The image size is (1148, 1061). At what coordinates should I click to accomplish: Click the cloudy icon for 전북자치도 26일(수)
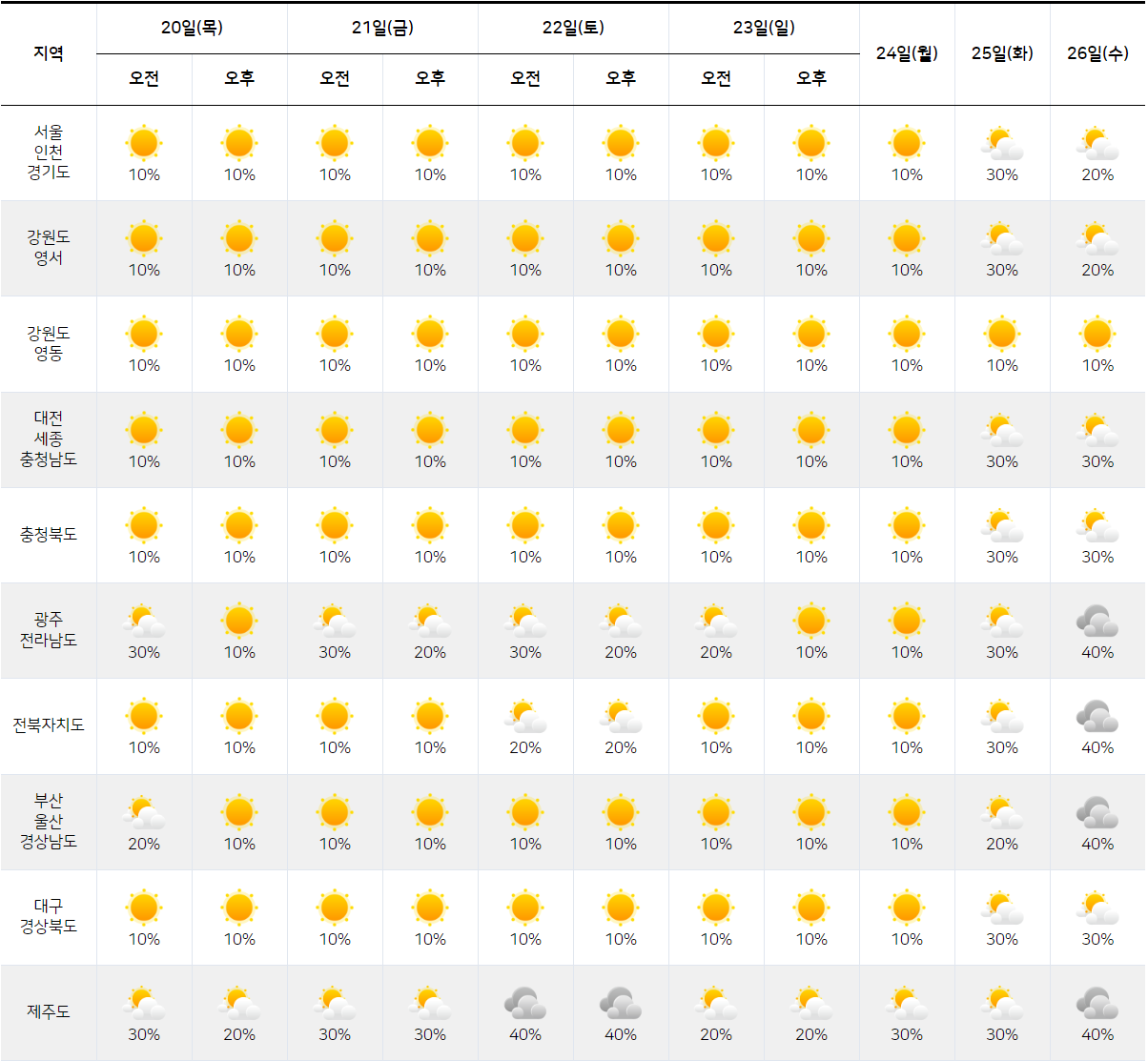point(1098,716)
